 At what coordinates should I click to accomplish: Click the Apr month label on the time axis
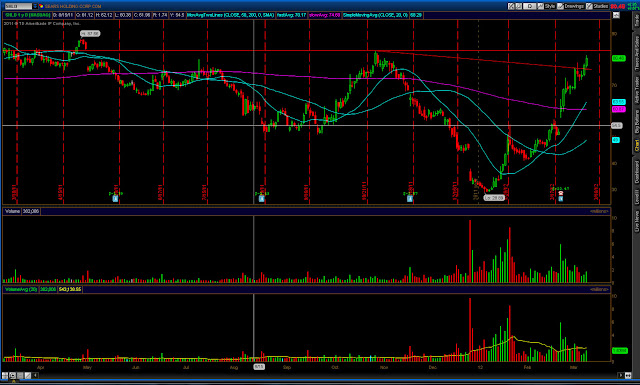(x=40, y=367)
